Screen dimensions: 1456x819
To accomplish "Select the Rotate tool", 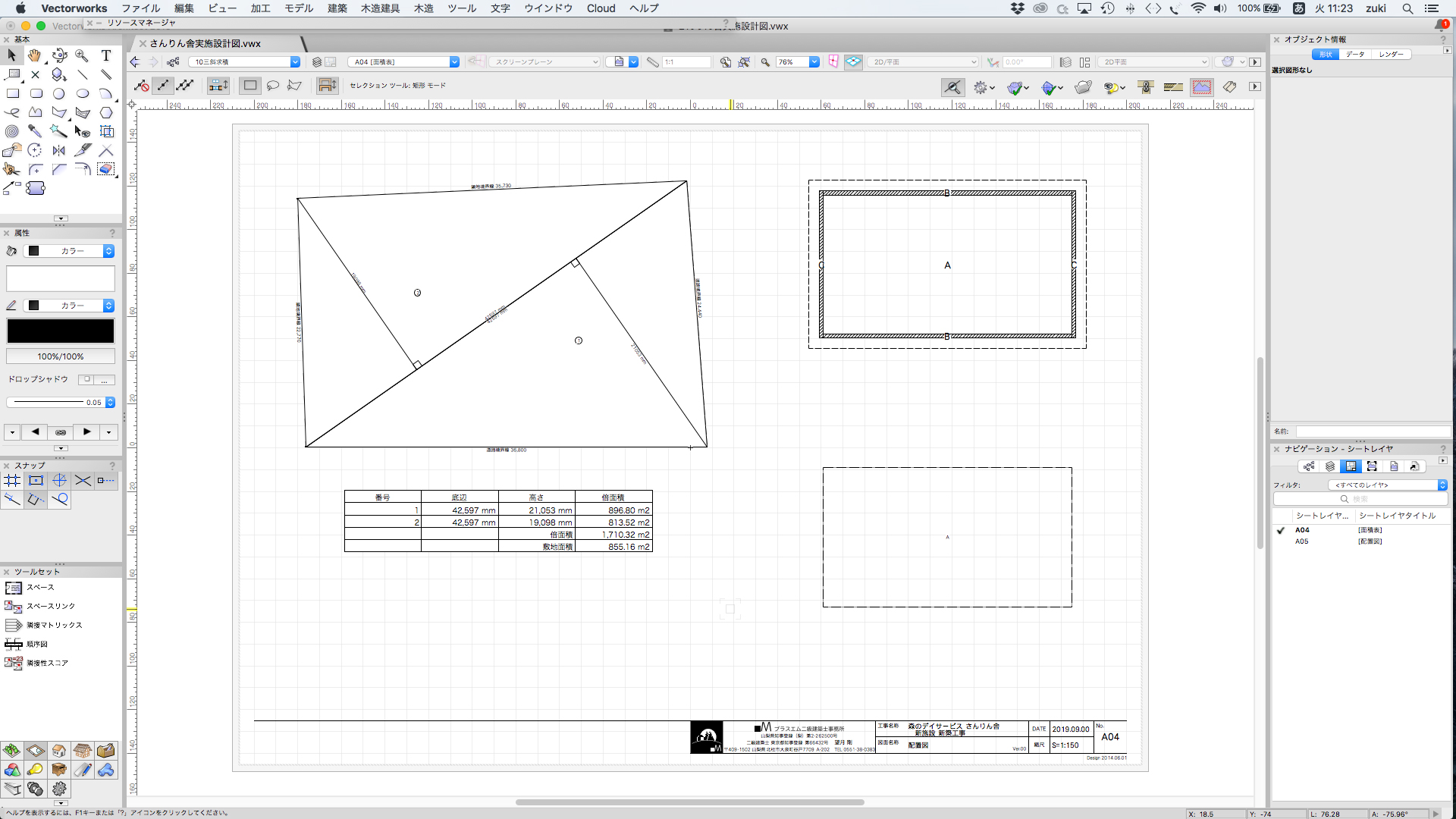I will point(35,150).
